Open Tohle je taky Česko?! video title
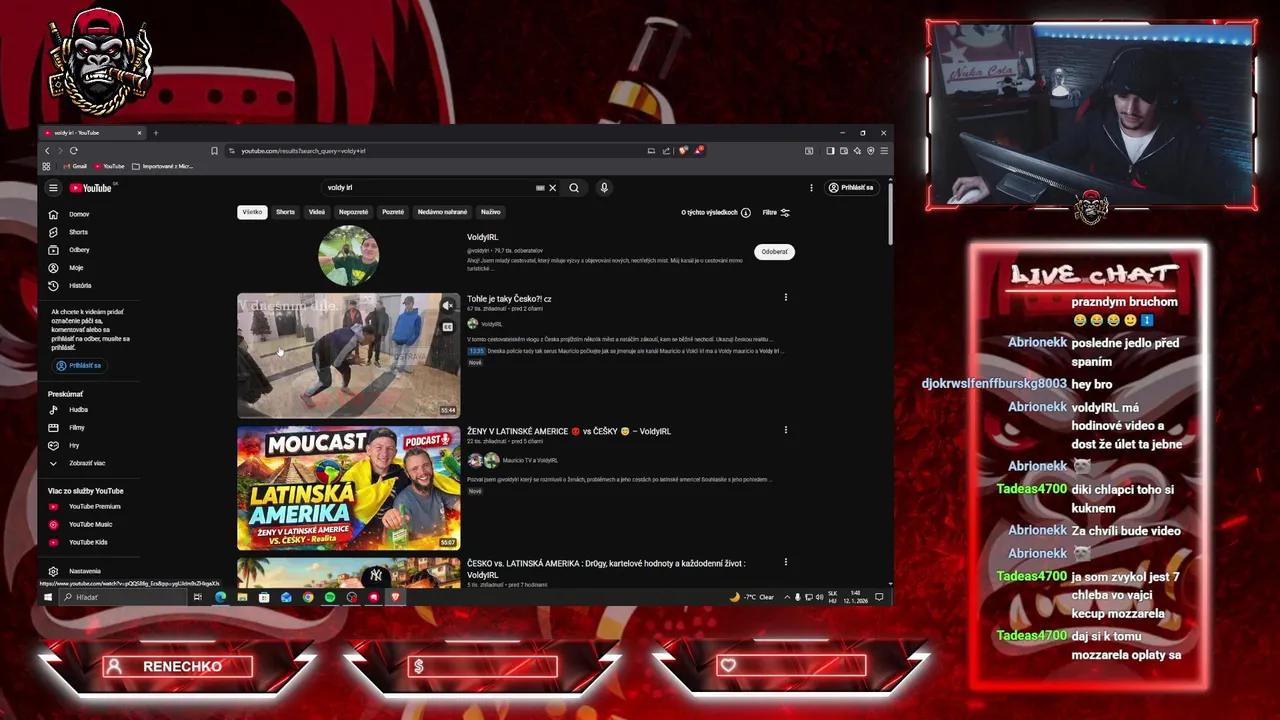Screen dimensions: 1280x720 pyautogui.click(x=509, y=299)
